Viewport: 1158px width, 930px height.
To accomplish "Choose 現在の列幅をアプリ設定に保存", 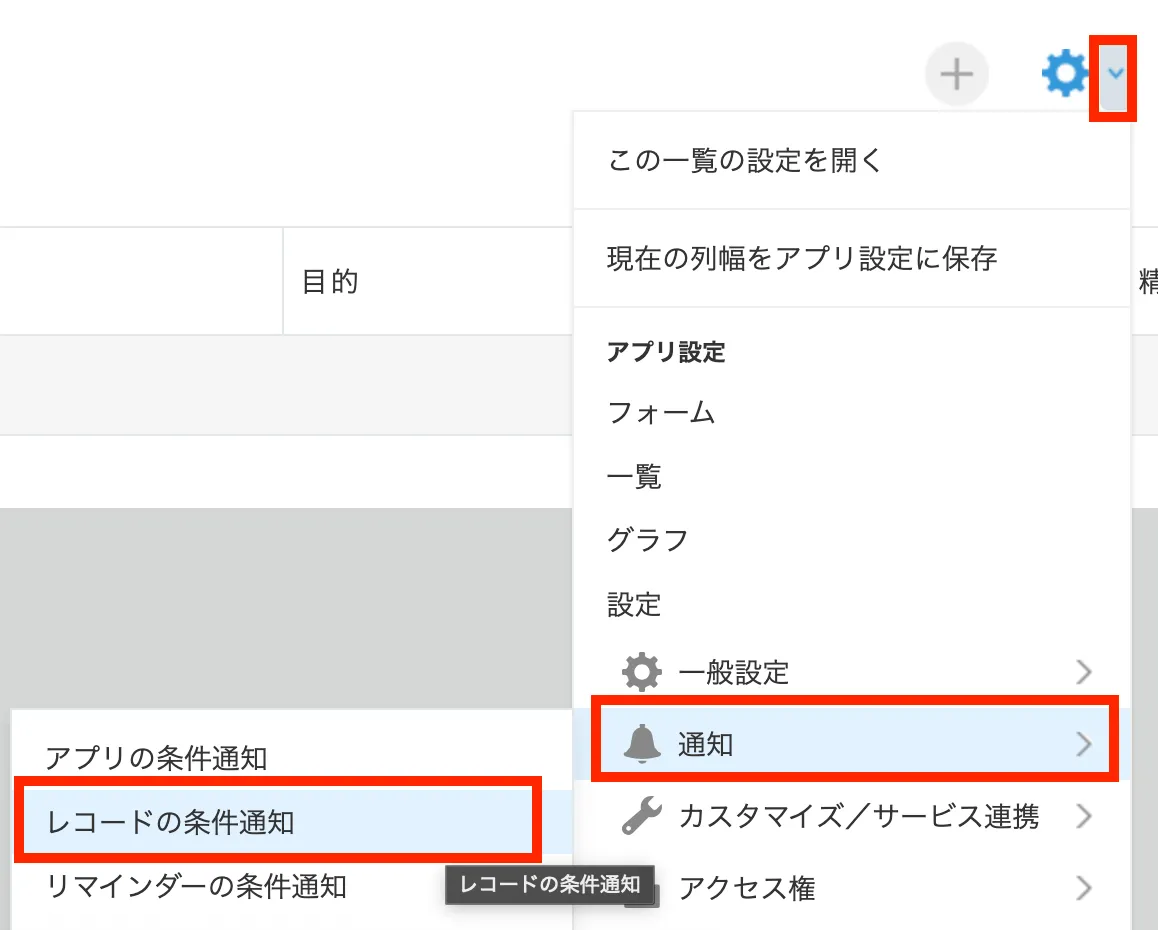I will pyautogui.click(x=802, y=259).
